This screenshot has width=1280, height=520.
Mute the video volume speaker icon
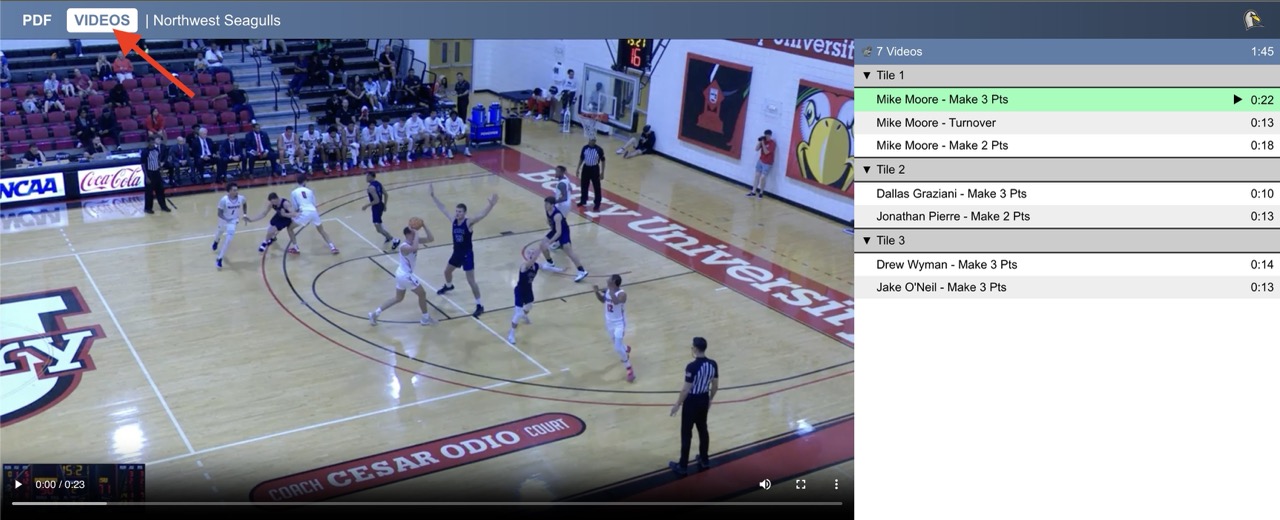coord(765,484)
